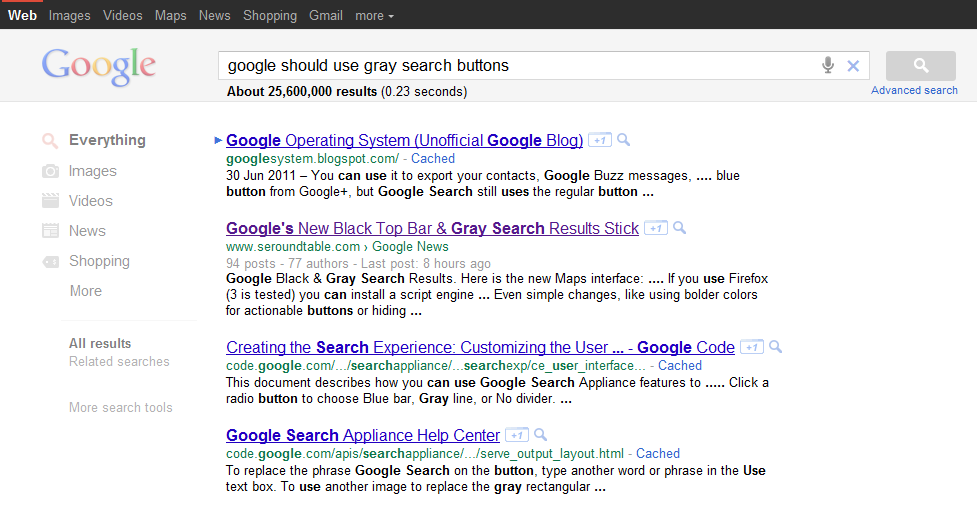Open Cached link for googlesystem.blogspot.com

click(433, 158)
